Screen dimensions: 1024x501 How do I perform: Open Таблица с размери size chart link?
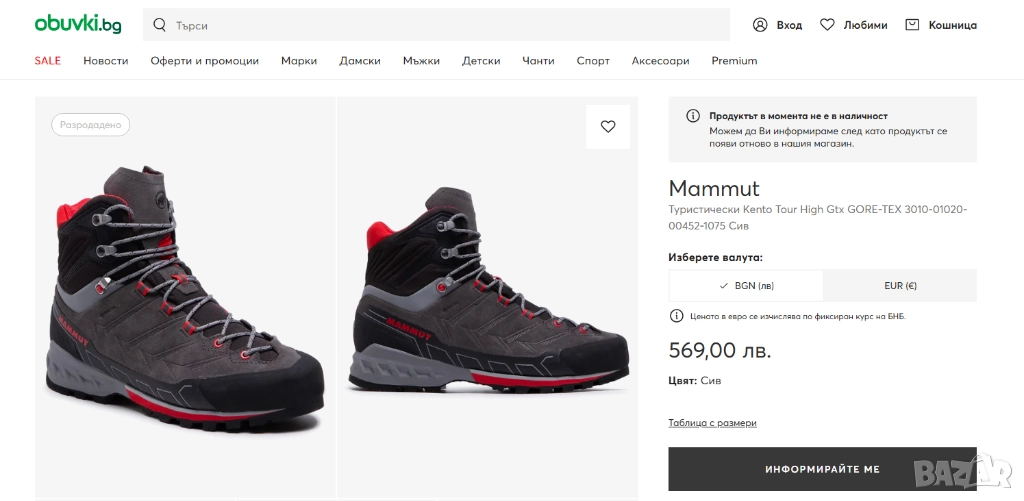click(712, 423)
